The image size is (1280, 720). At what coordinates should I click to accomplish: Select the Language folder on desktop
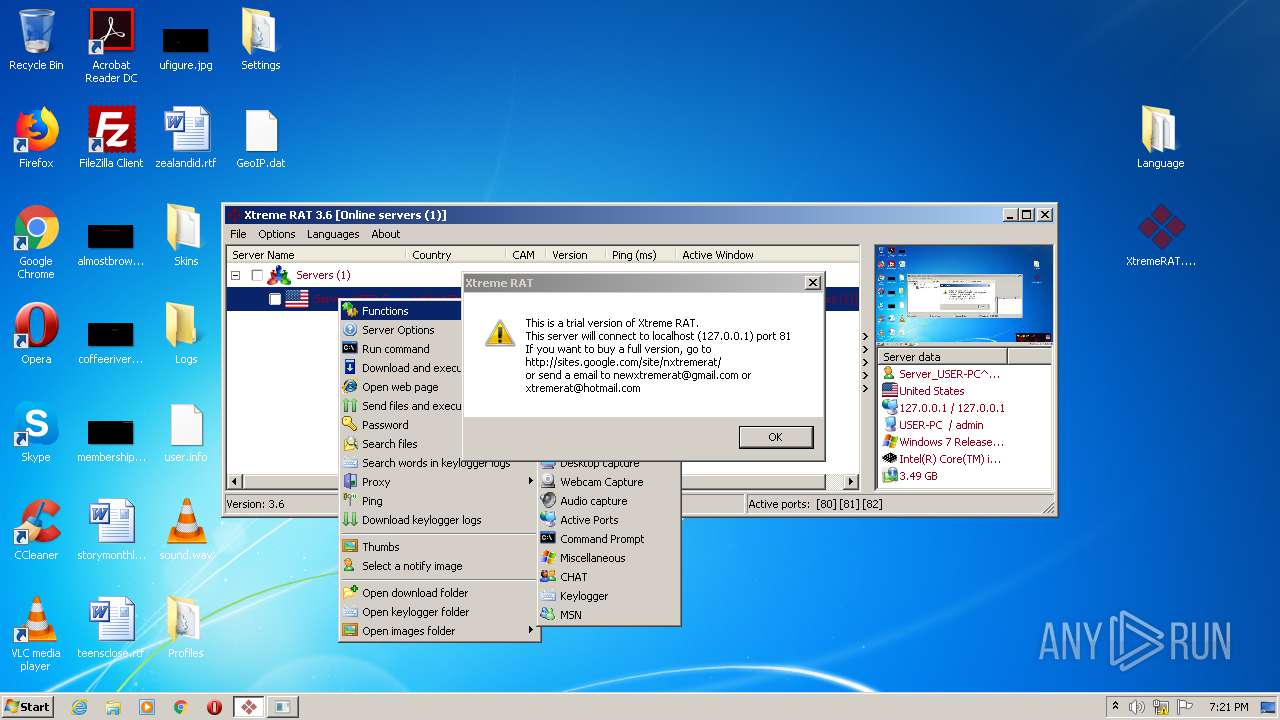point(1160,138)
